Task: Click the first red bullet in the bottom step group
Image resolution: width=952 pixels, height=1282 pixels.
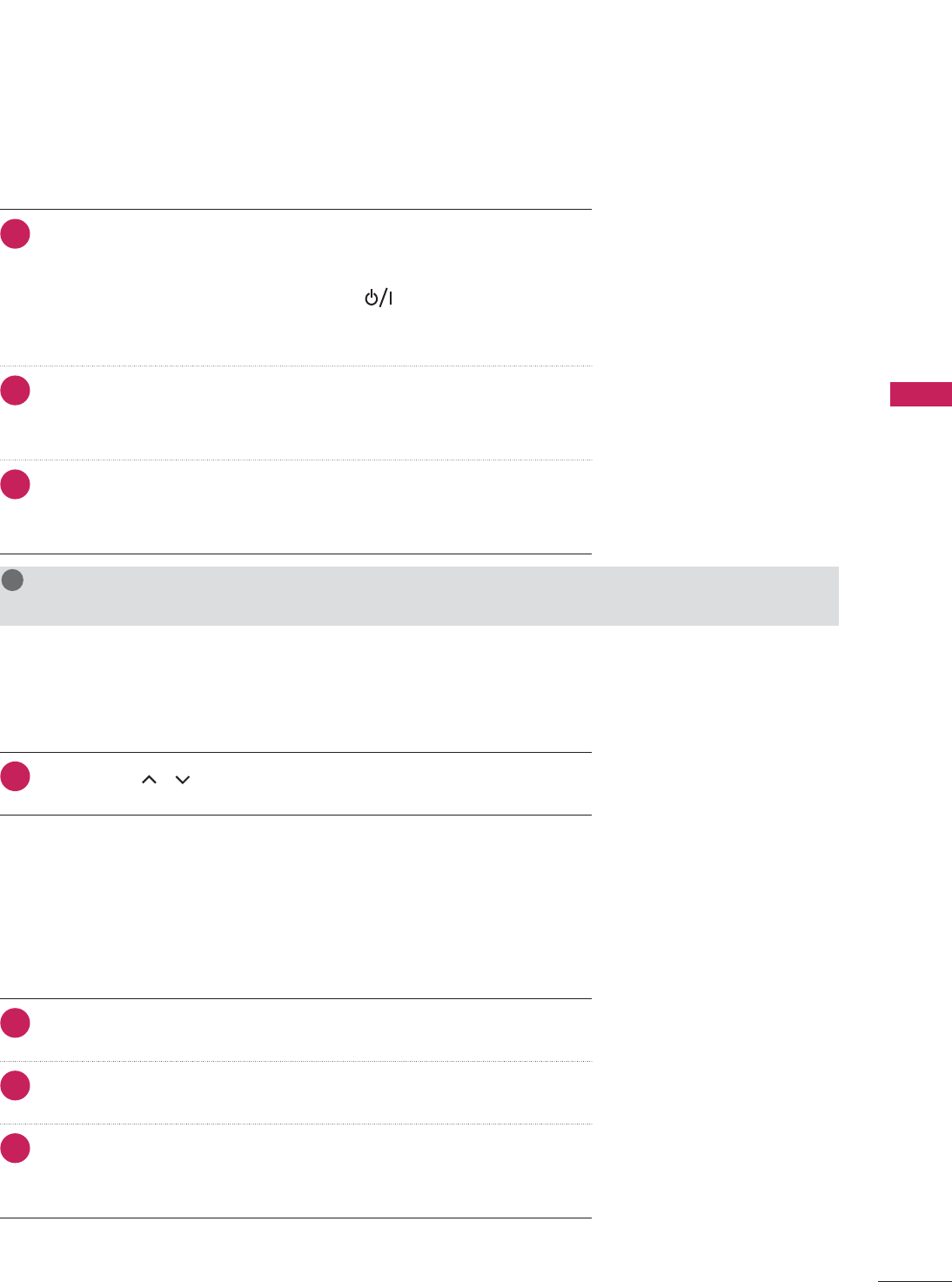Action: click(16, 1024)
